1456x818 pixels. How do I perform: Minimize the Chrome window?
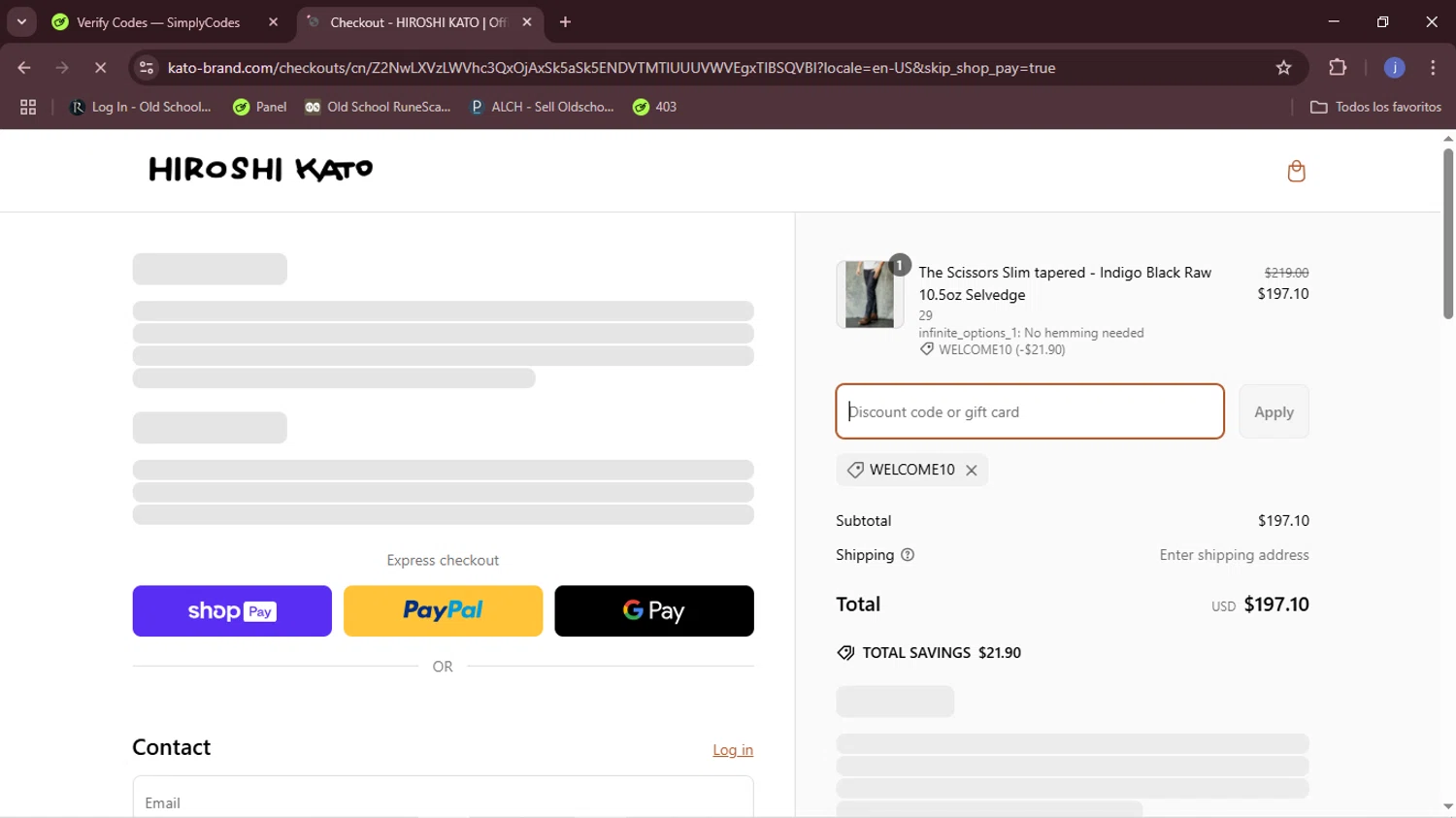pos(1334,21)
